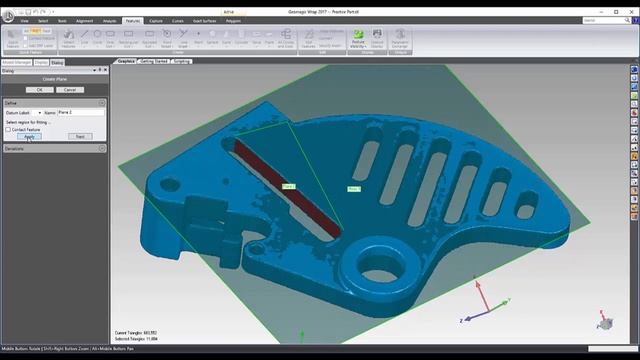The width and height of the screenshot is (640, 360).
Task: Click the plane Name input field
Action: point(81,112)
